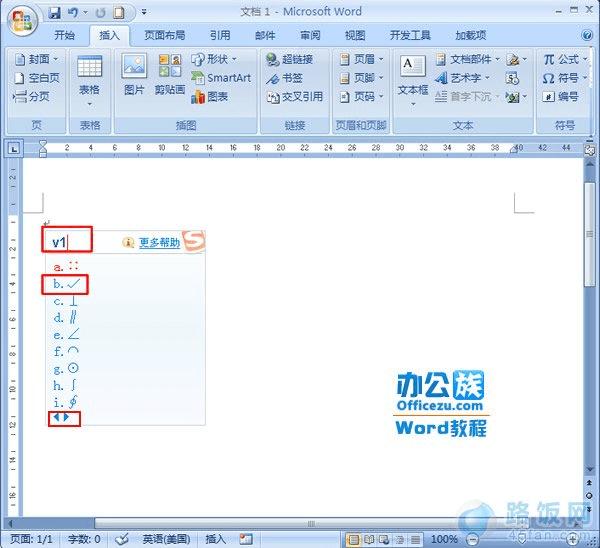This screenshot has height=548, width=600.
Task: Click the 字数: 0 word count
Action: coord(84,539)
